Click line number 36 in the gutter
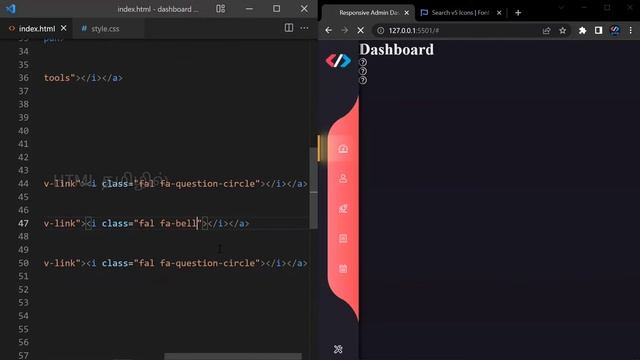Image resolution: width=640 pixels, height=360 pixels. (23, 78)
